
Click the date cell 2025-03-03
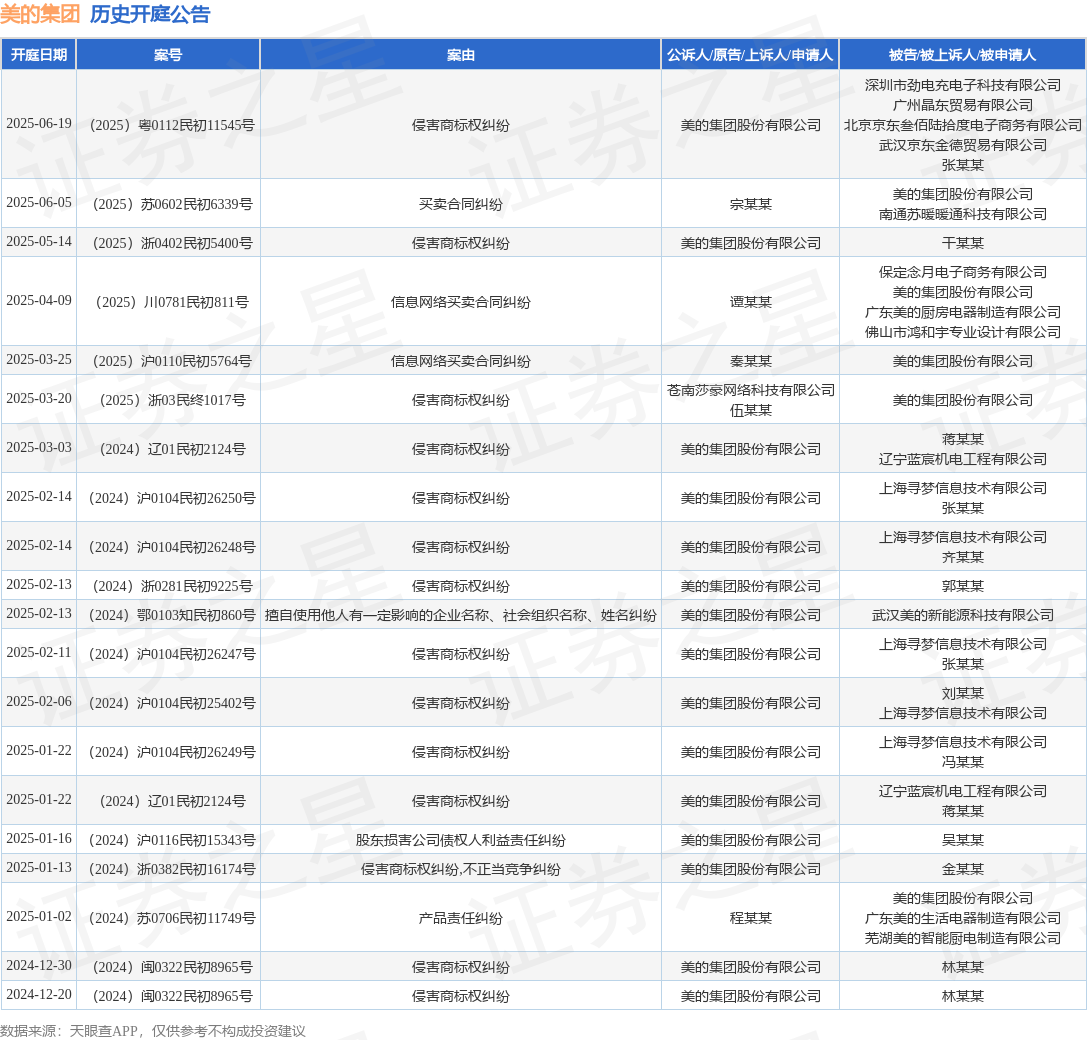tap(39, 447)
